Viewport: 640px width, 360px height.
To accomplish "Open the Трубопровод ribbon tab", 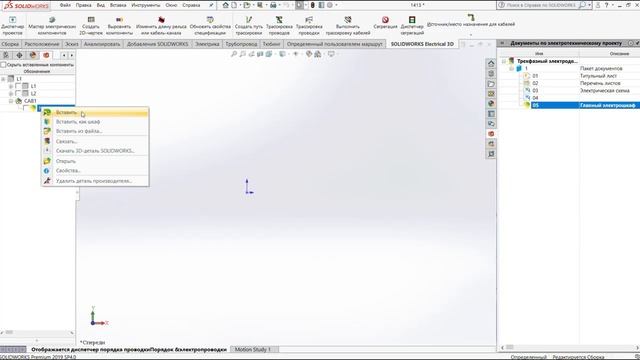I will (241, 44).
